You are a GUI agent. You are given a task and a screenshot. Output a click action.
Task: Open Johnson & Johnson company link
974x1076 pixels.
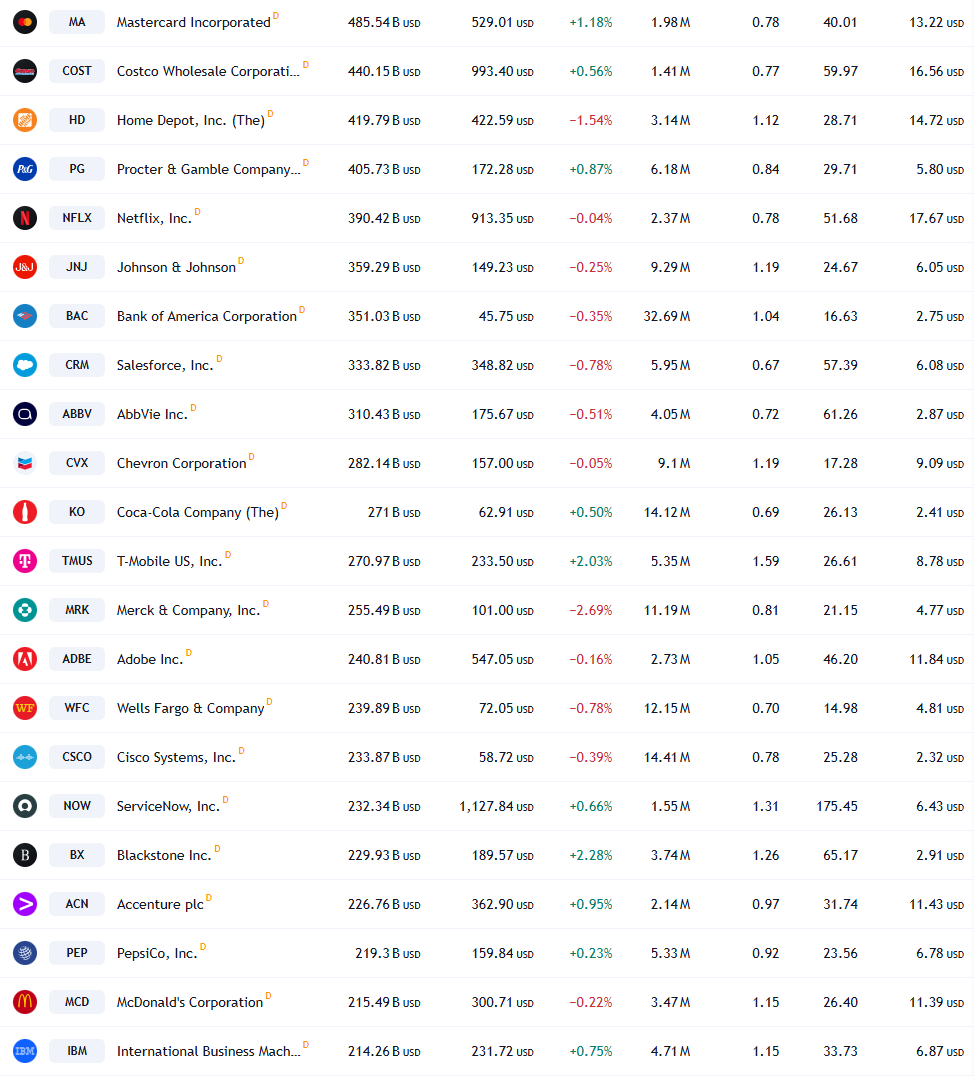[x=176, y=268]
